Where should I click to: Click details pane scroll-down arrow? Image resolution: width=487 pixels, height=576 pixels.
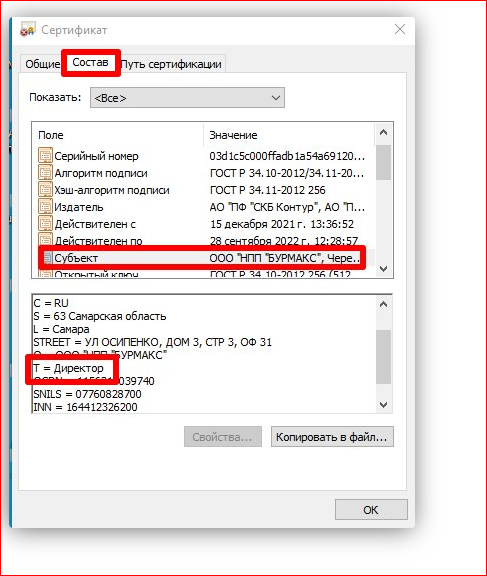click(x=383, y=404)
